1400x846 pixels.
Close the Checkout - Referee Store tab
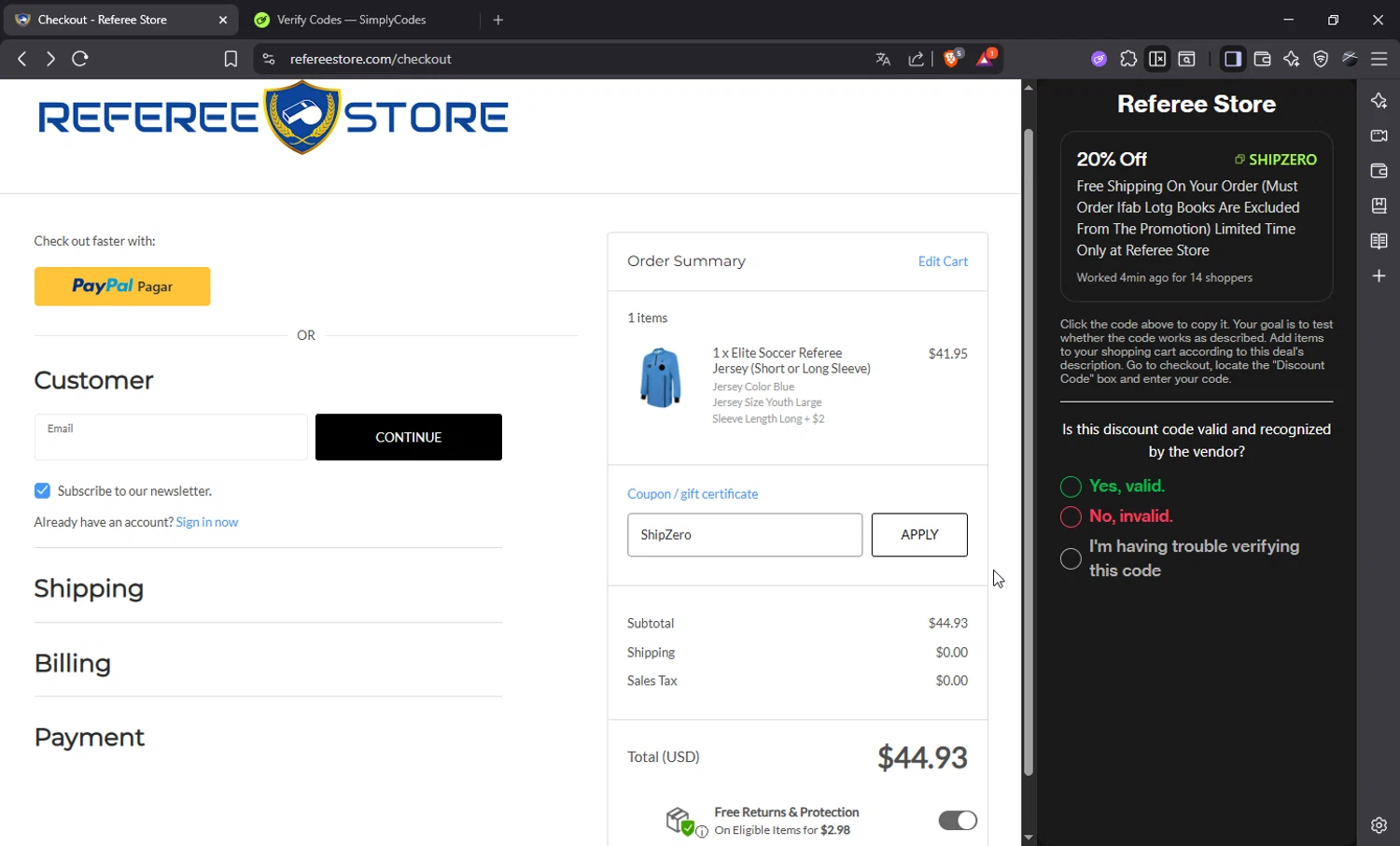pos(222,20)
